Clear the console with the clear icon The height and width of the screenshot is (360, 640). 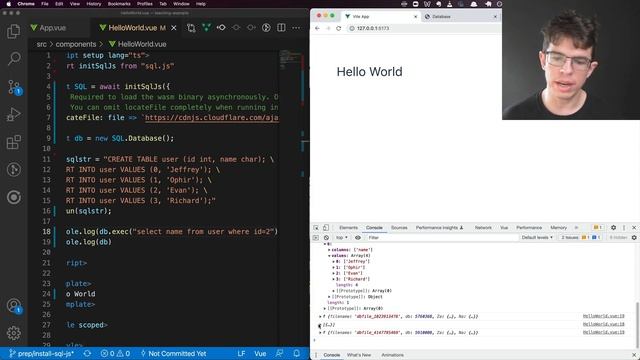pyautogui.click(x=326, y=238)
